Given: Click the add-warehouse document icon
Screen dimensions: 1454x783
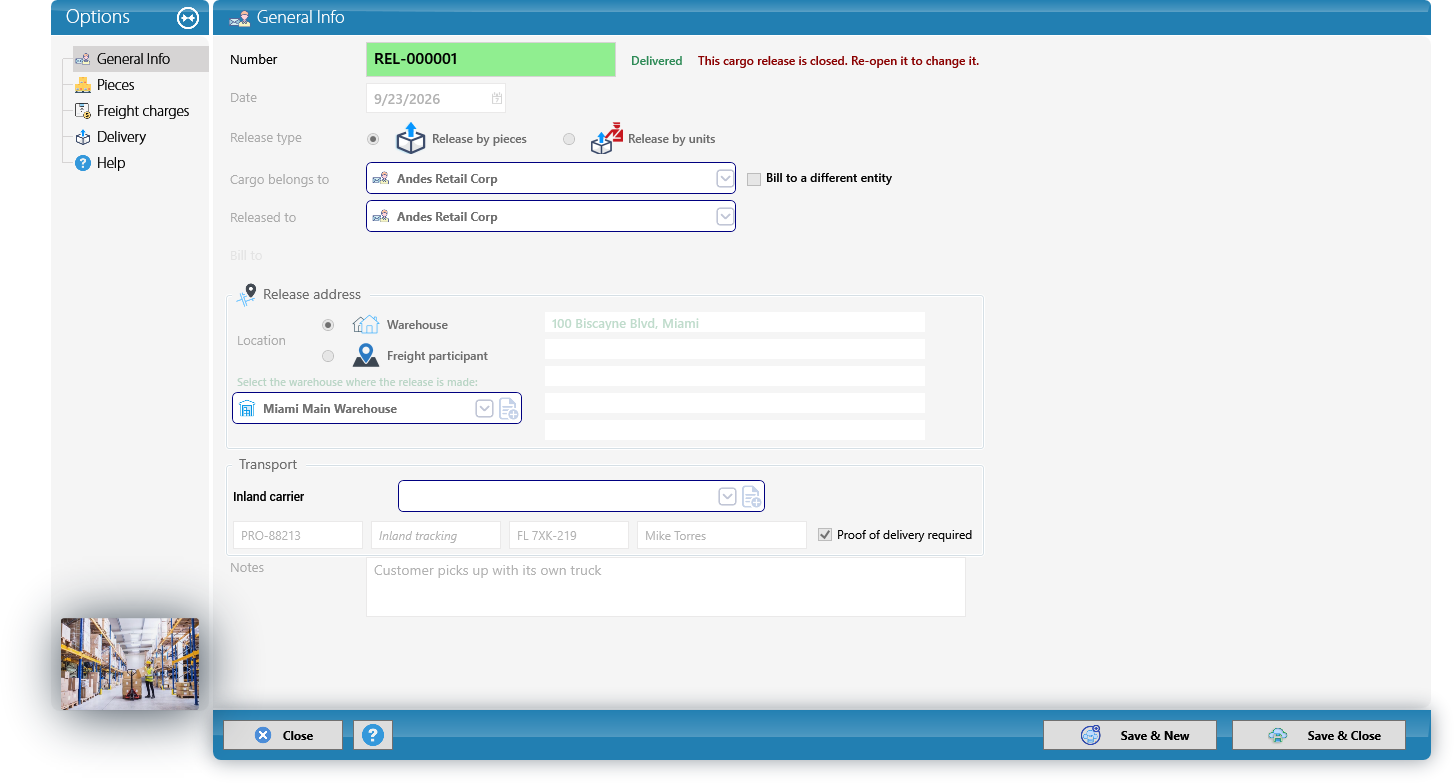Looking at the screenshot, I should point(508,409).
